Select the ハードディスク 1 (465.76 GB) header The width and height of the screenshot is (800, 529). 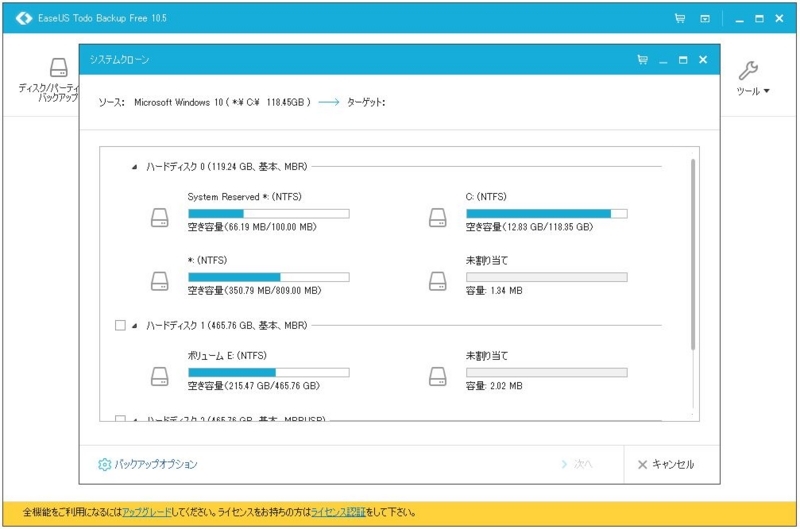coord(227,325)
